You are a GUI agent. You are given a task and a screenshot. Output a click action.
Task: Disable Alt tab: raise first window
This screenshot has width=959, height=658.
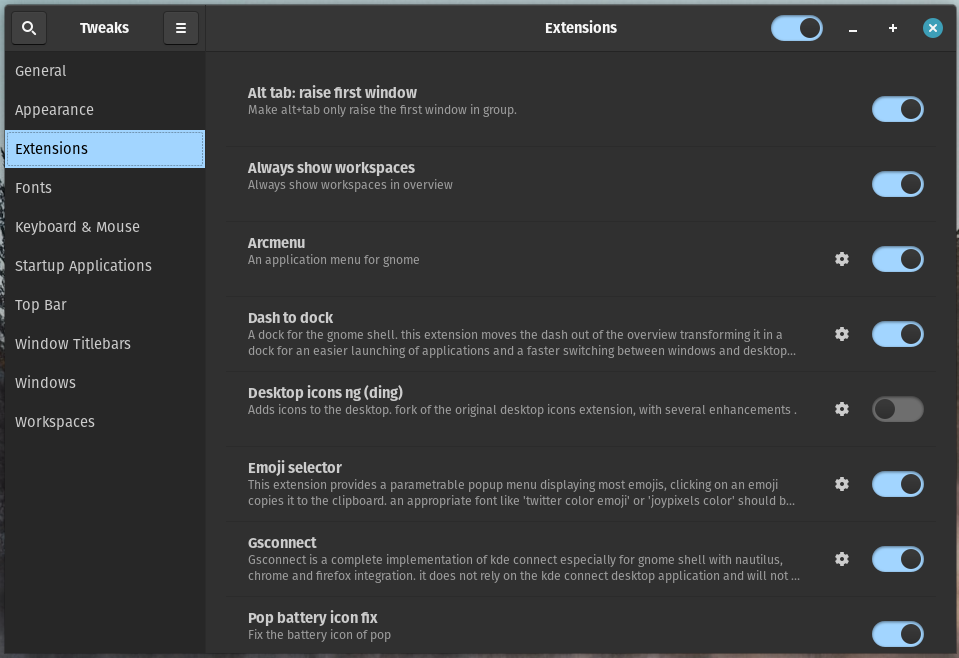(x=898, y=109)
